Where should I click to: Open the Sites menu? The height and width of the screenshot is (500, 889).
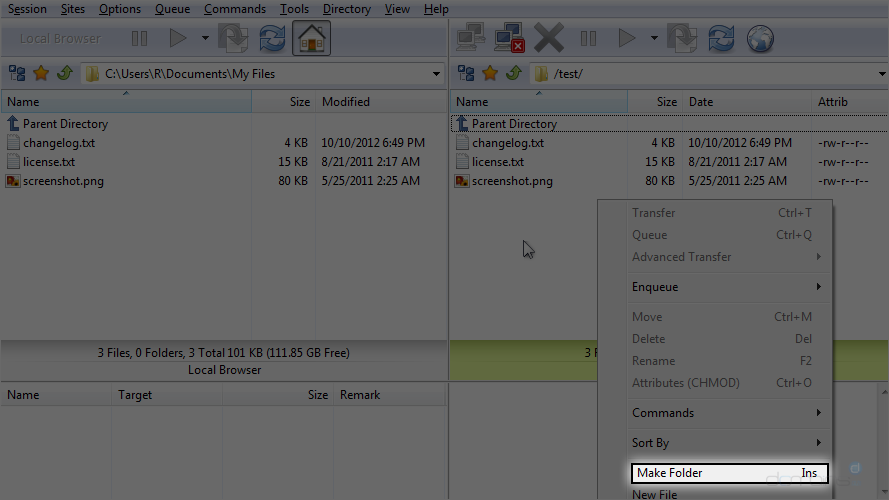[72, 9]
